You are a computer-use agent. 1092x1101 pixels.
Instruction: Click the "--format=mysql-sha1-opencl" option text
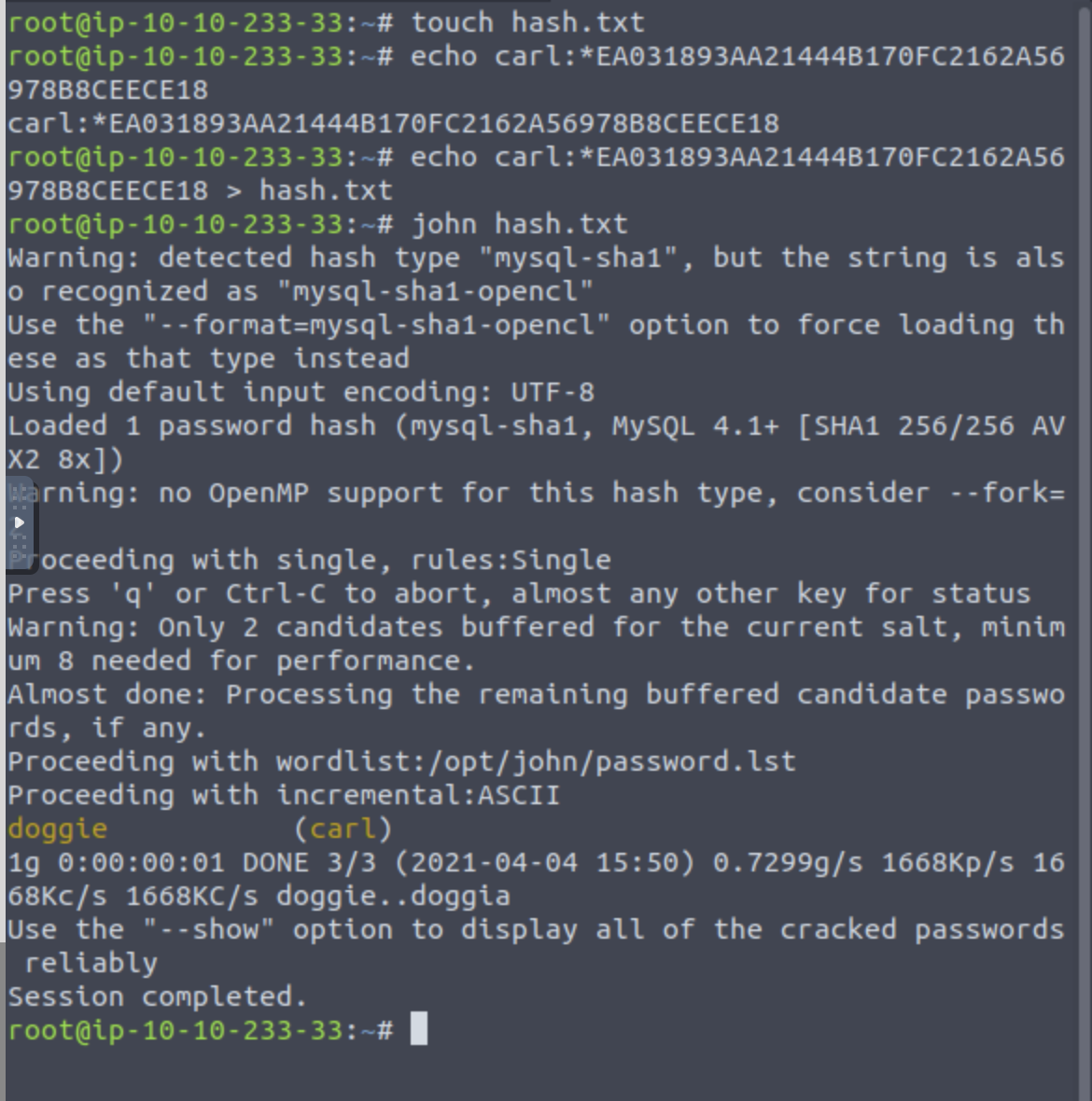[376, 325]
